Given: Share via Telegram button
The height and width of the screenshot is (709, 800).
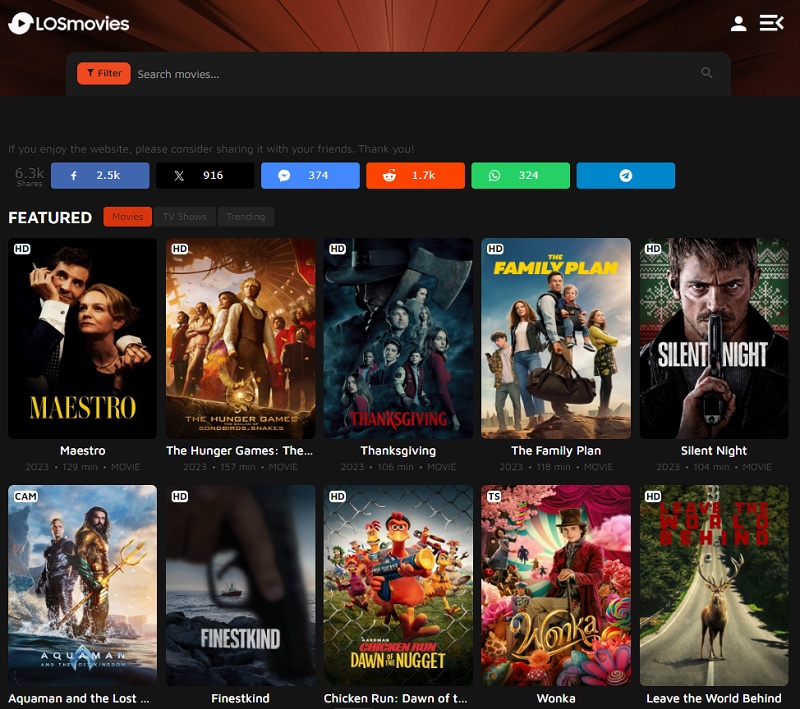Looking at the screenshot, I should (626, 175).
